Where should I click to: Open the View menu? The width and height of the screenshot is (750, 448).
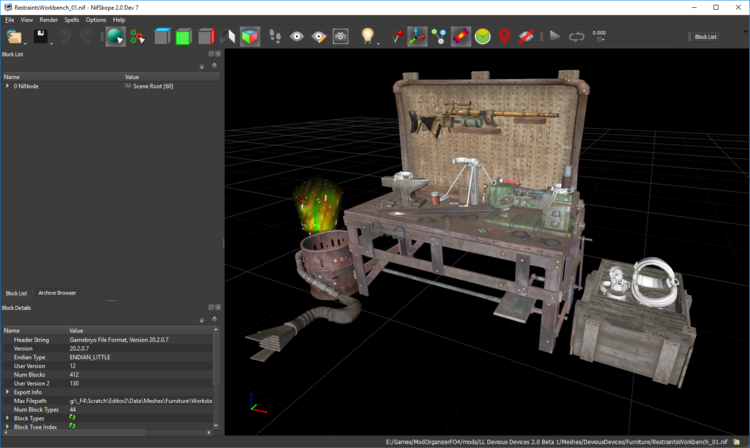[27, 20]
